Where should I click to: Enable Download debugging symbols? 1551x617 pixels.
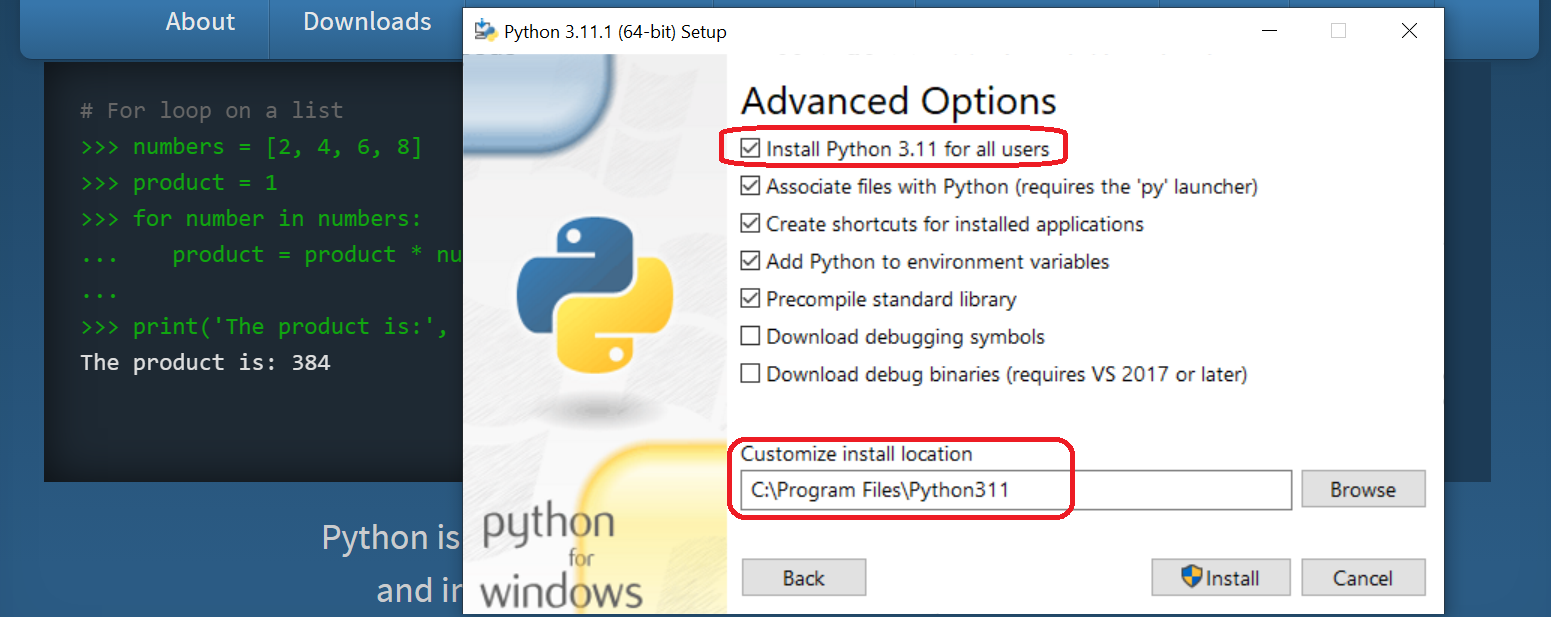[750, 336]
